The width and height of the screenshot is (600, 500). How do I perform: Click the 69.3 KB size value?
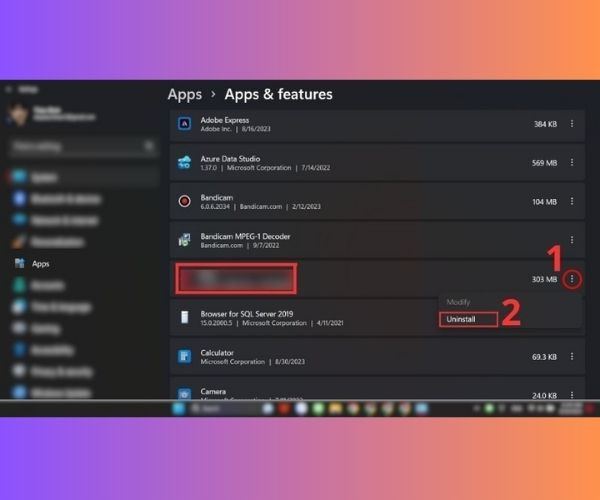coord(544,357)
